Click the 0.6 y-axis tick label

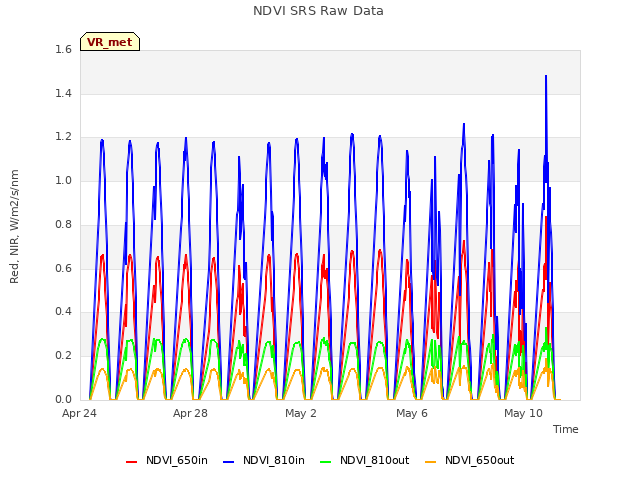63,268
